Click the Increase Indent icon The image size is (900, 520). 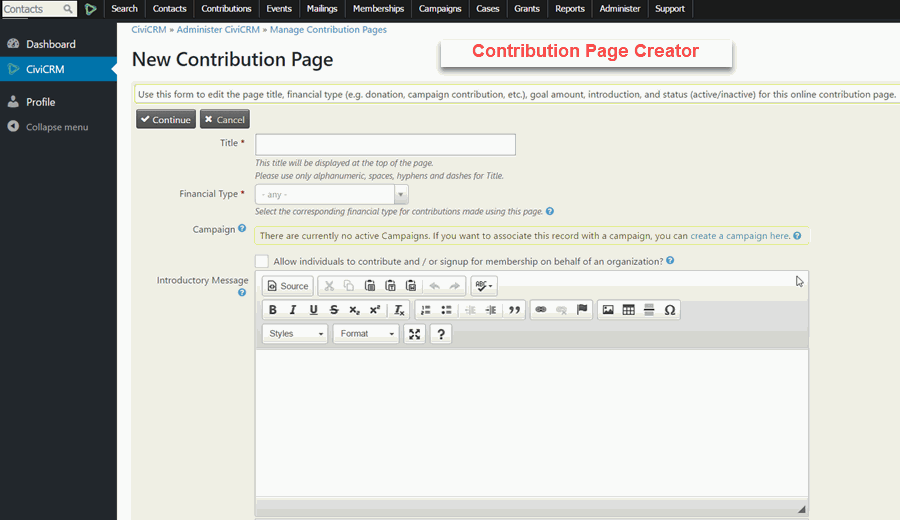coord(491,310)
